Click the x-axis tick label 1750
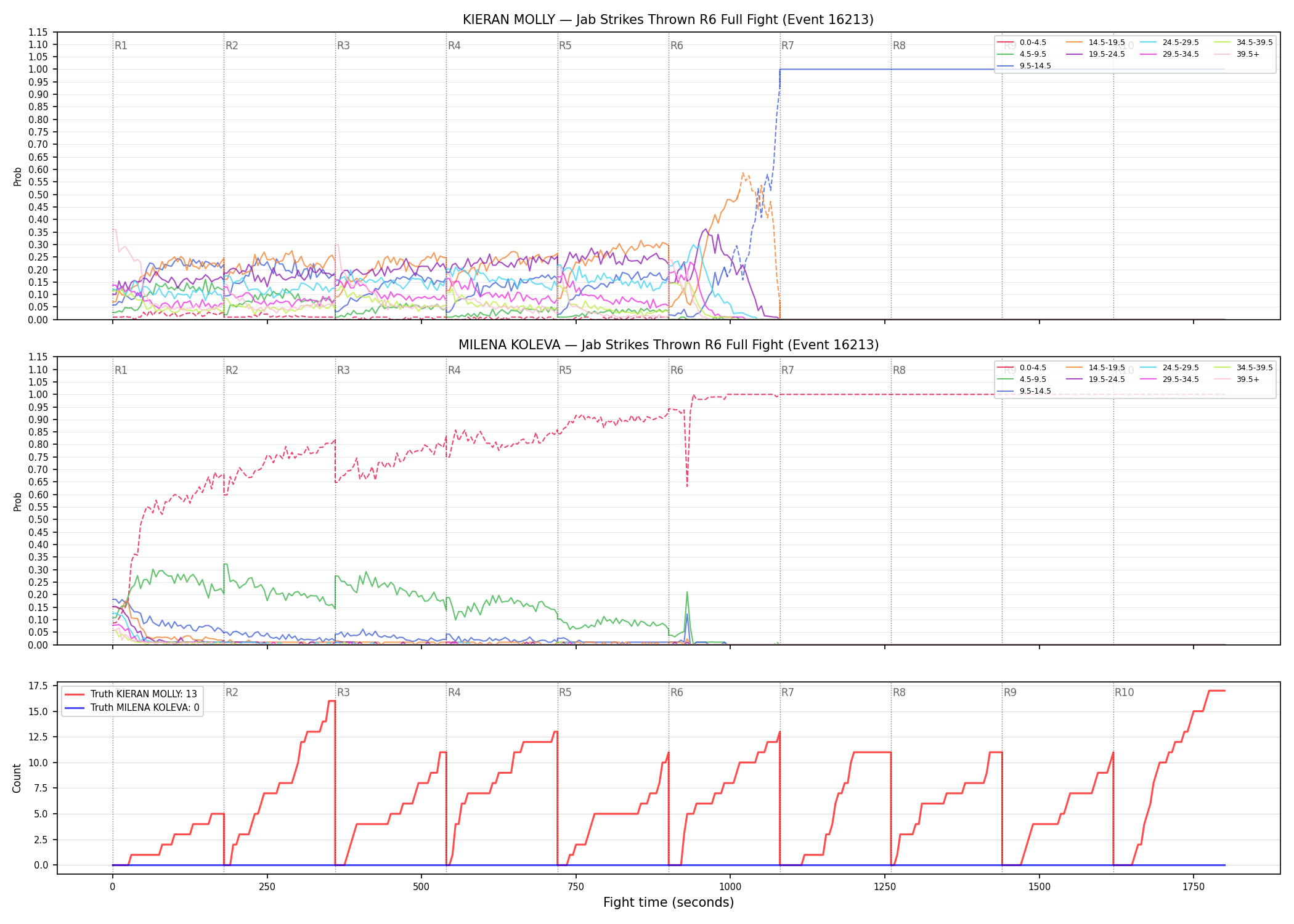Viewport: 1294px width, 924px height. tap(1194, 887)
